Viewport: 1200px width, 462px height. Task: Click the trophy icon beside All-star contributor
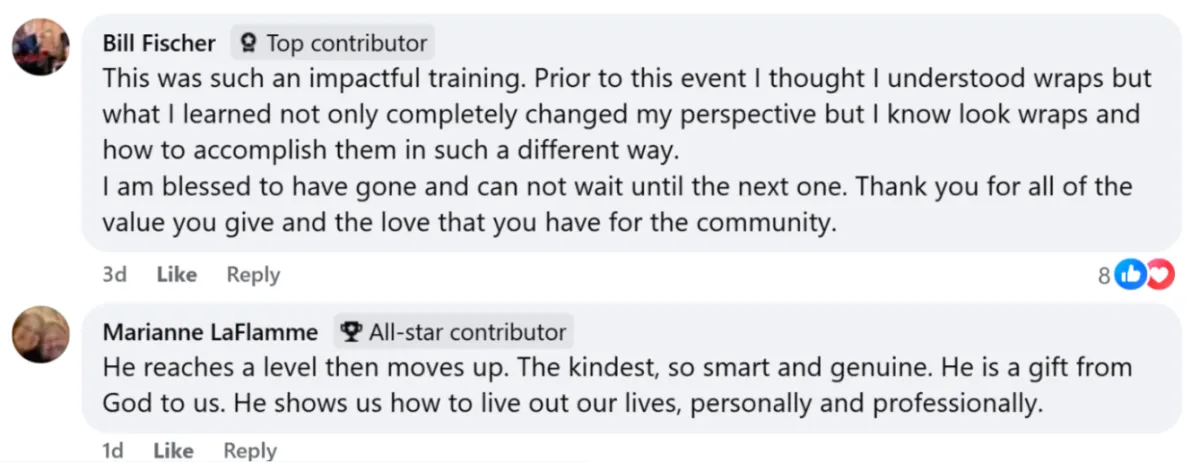351,331
